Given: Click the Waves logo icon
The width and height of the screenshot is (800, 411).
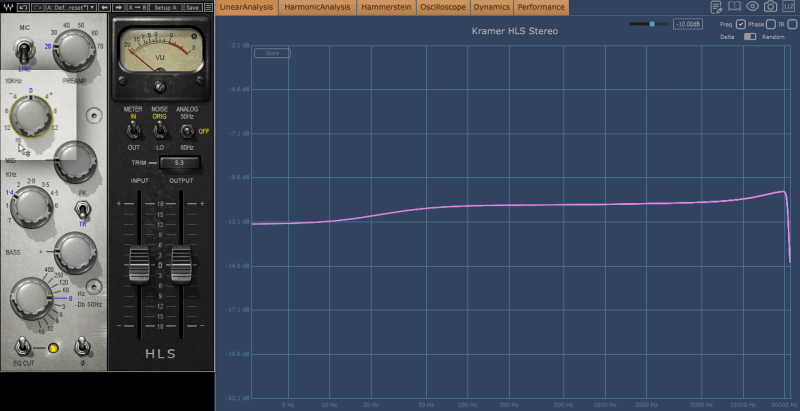Looking at the screenshot, I should [x=8, y=7].
